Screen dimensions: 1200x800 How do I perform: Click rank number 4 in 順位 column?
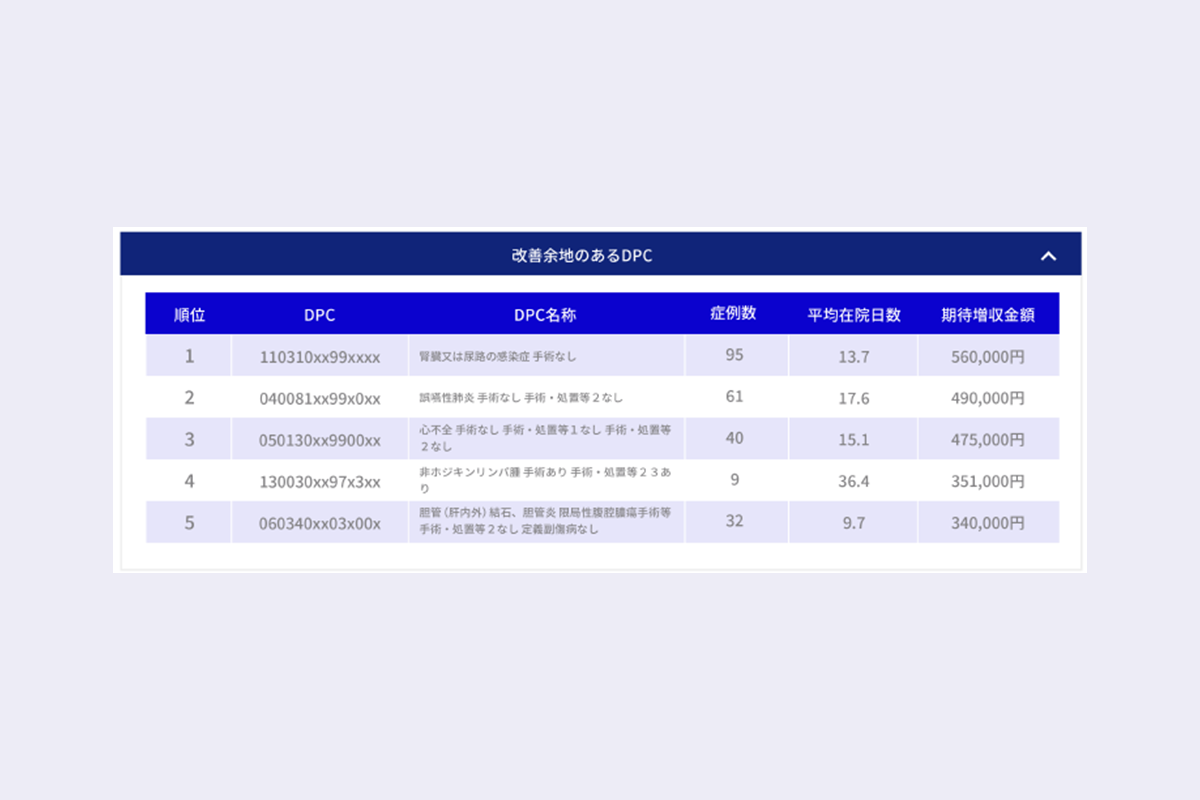pos(189,481)
